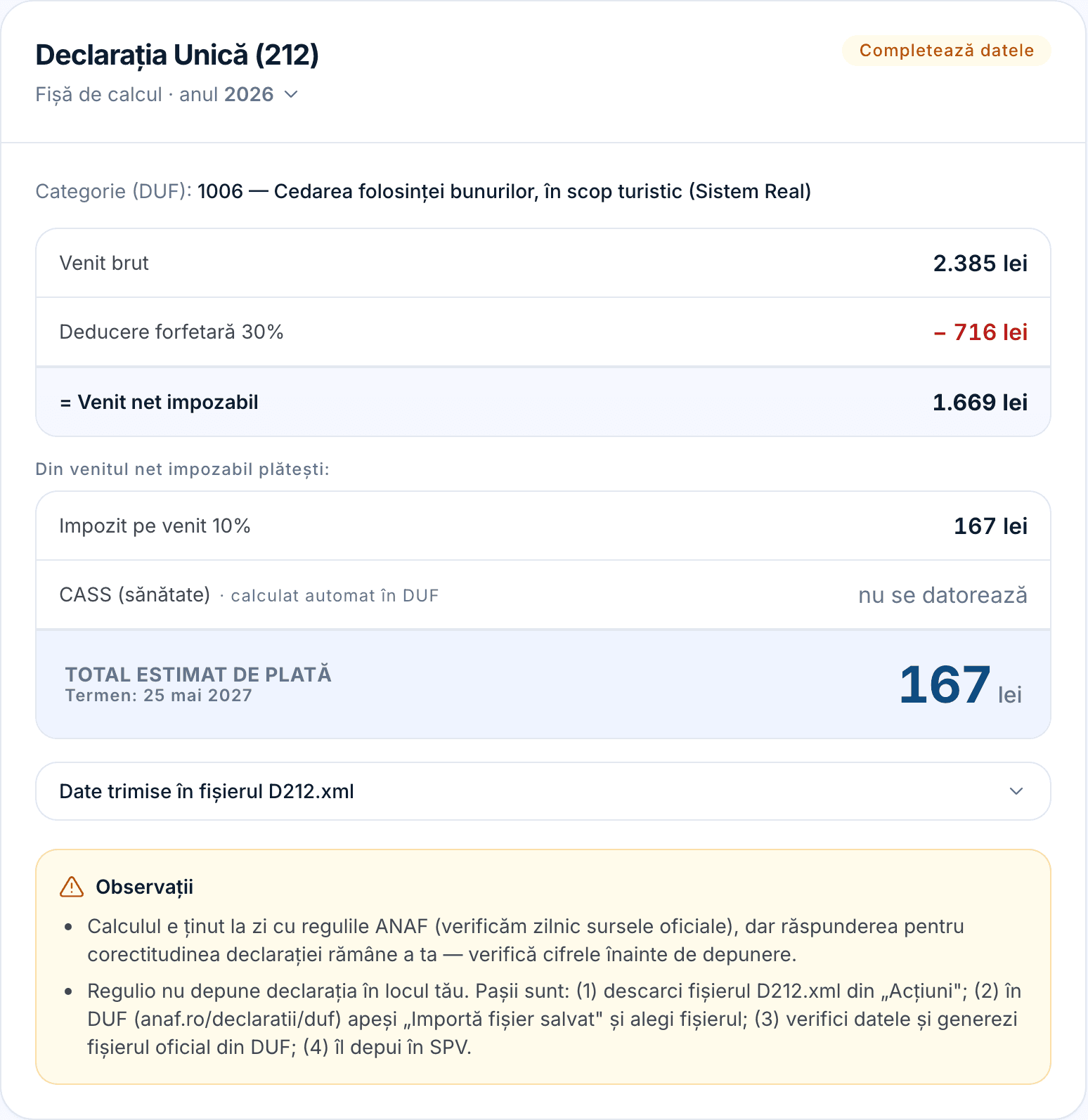Click the Venit net impozabil label
The width and height of the screenshot is (1088, 1120).
160,402
